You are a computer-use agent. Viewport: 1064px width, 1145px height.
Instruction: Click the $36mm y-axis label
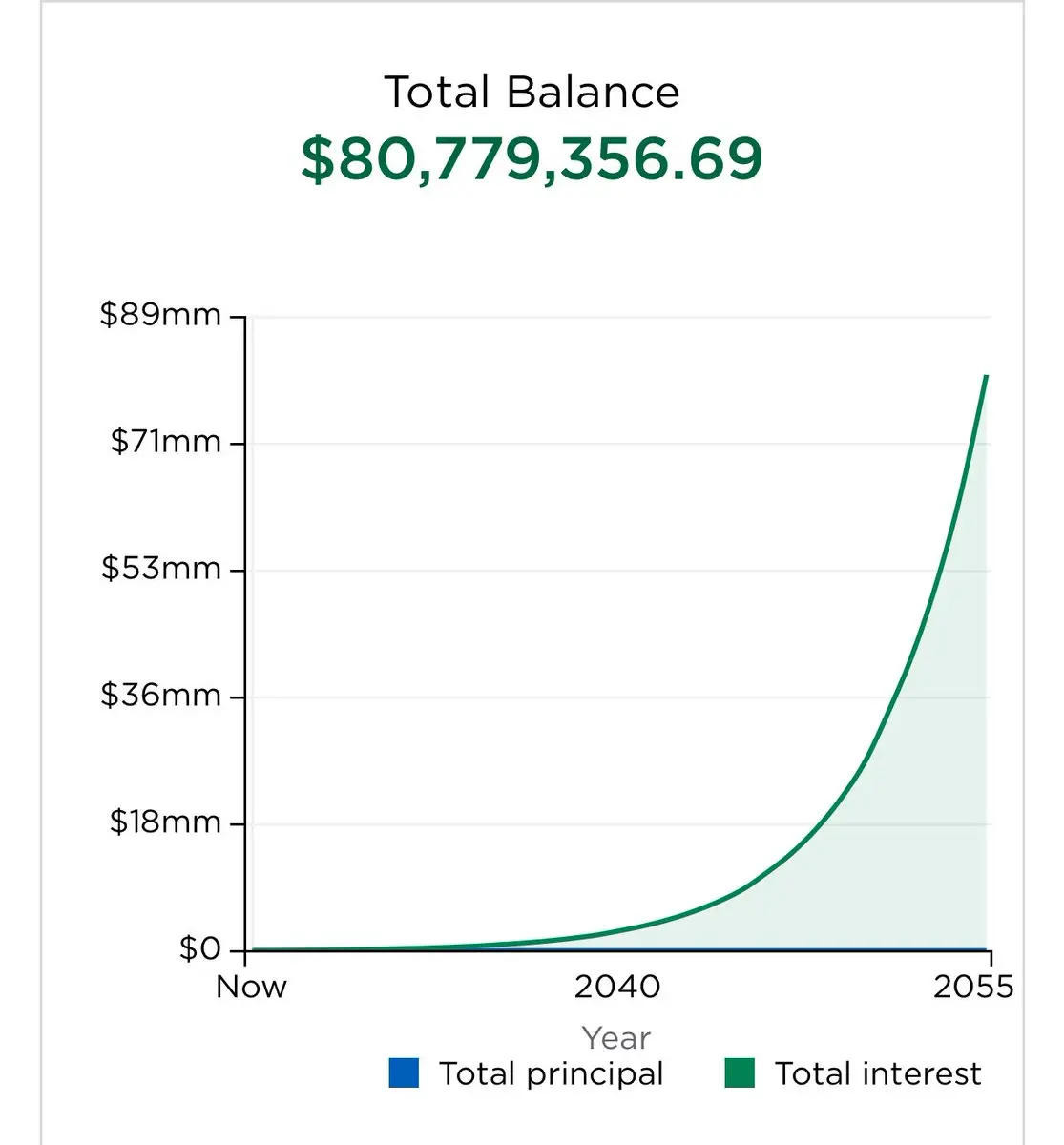(161, 695)
